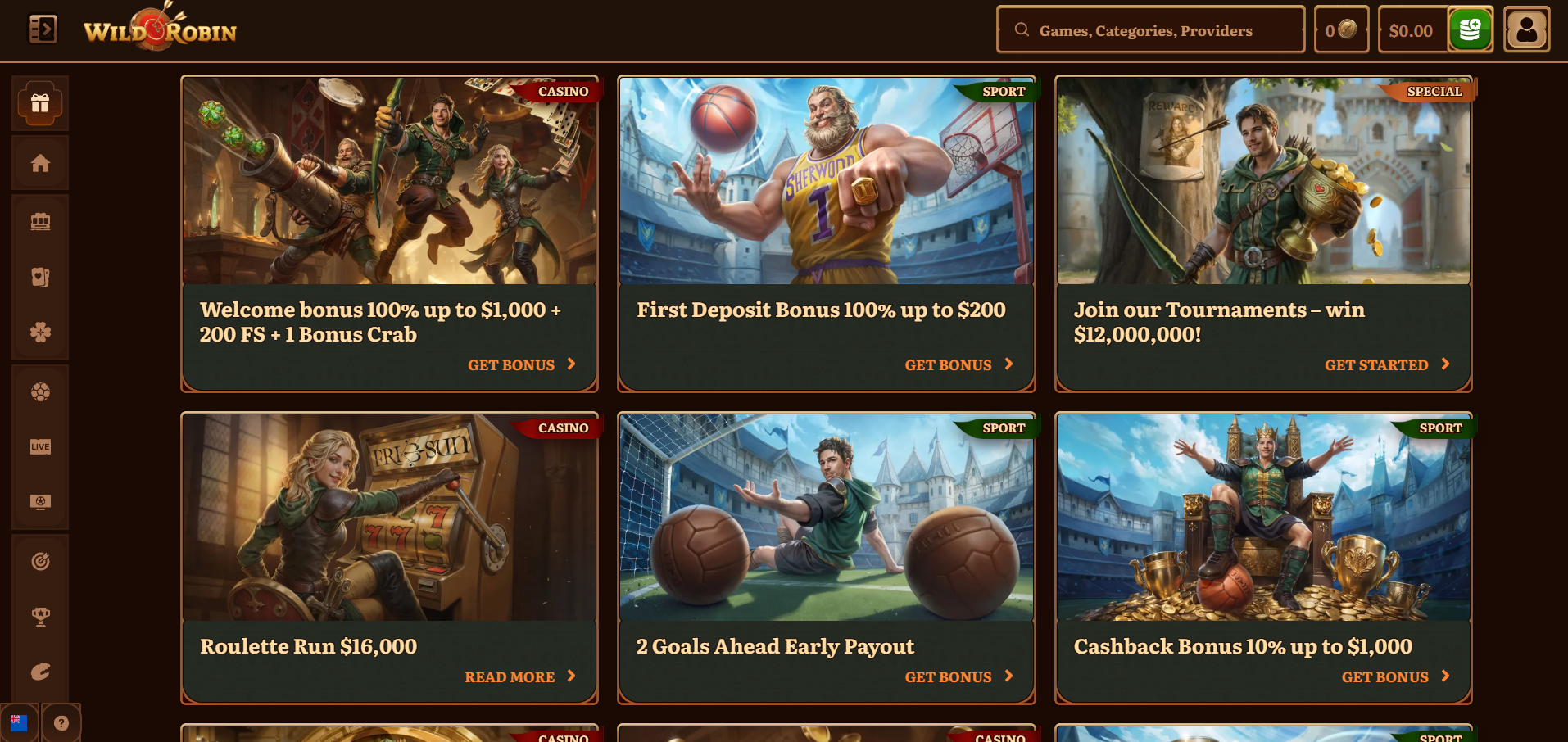Select the trophy tournaments icon
The image size is (1568, 742).
coord(40,617)
